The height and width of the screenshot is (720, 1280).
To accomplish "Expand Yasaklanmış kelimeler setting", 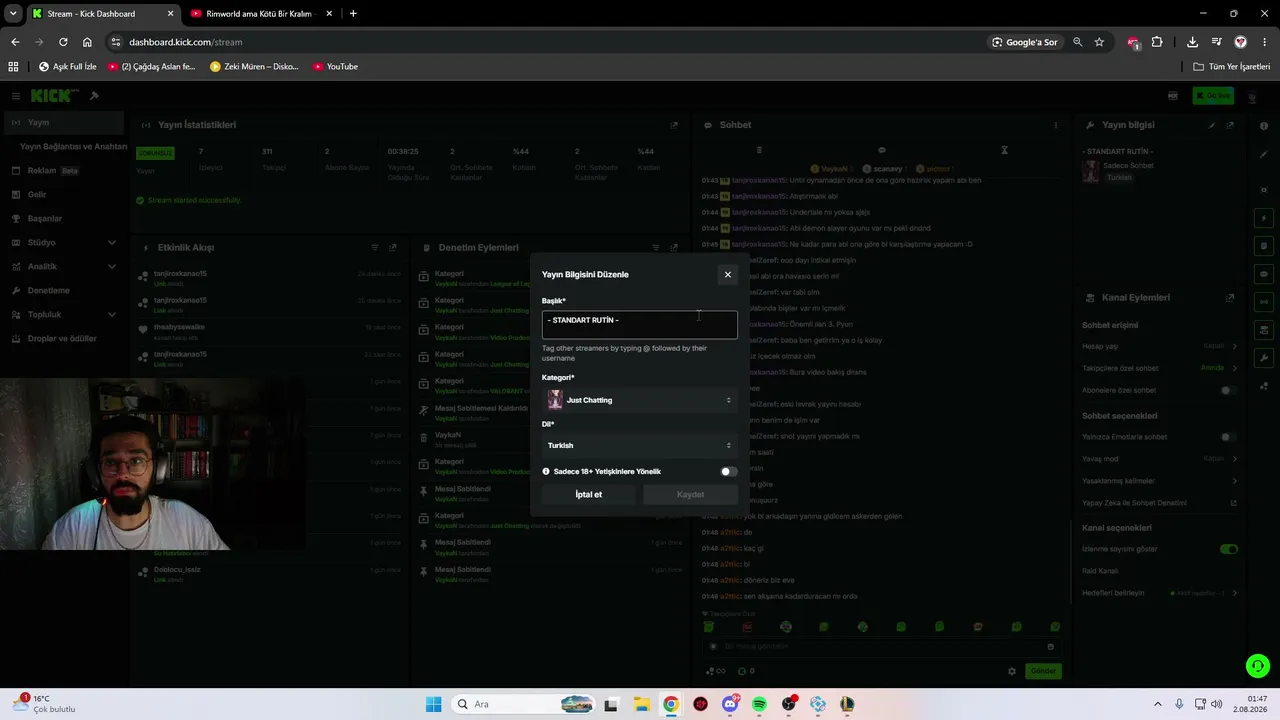I will pos(1160,481).
